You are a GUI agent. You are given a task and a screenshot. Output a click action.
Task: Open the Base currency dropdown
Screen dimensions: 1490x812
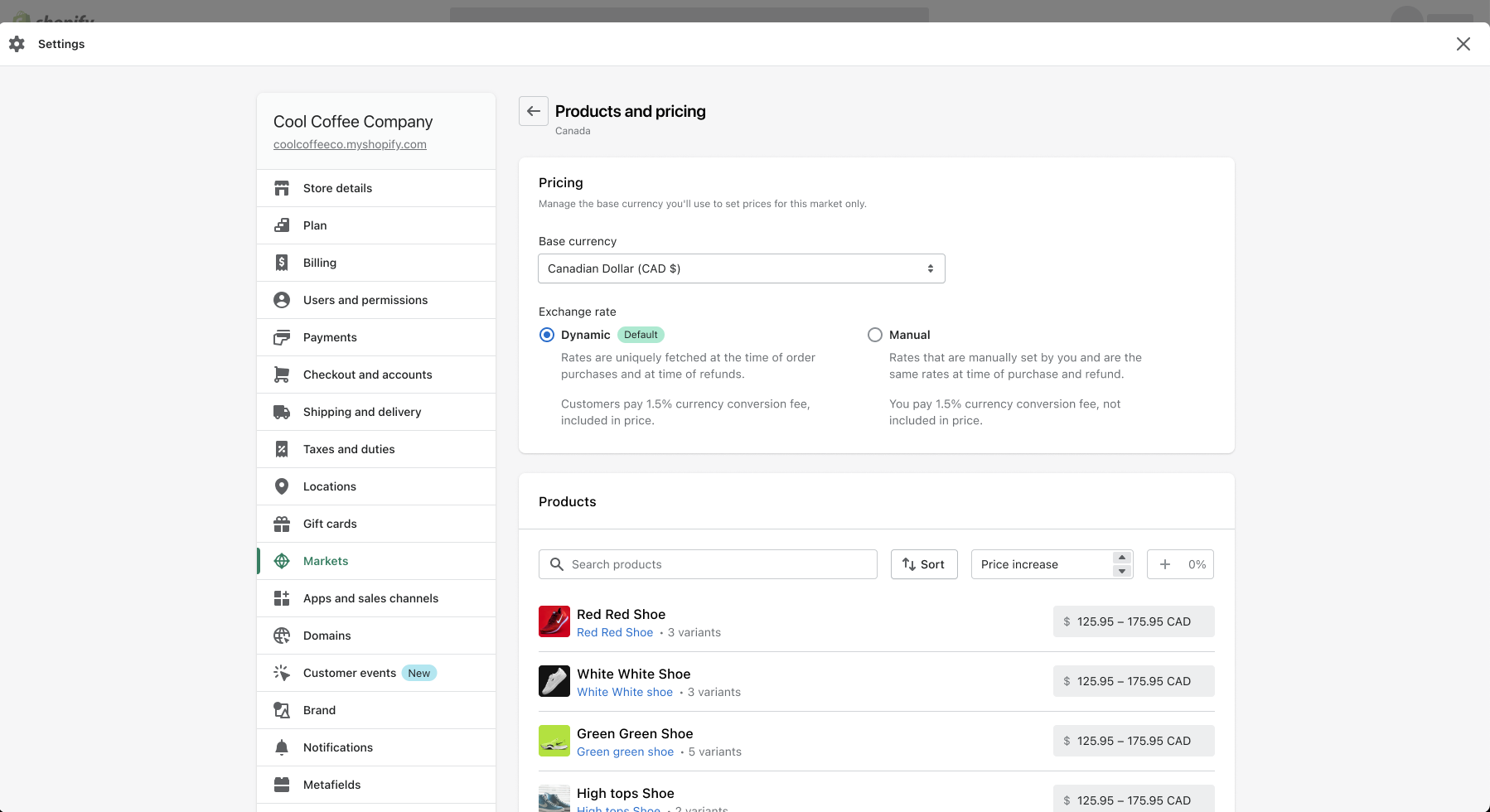point(741,268)
